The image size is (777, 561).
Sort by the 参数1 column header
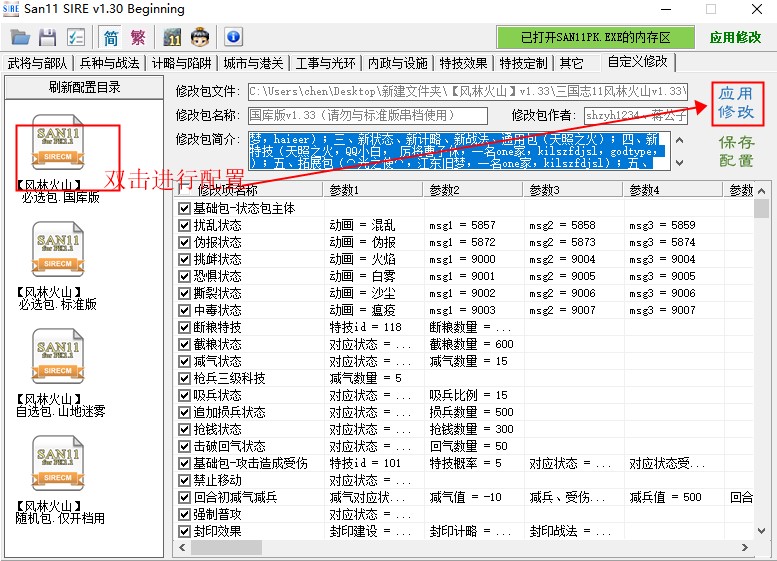point(374,190)
